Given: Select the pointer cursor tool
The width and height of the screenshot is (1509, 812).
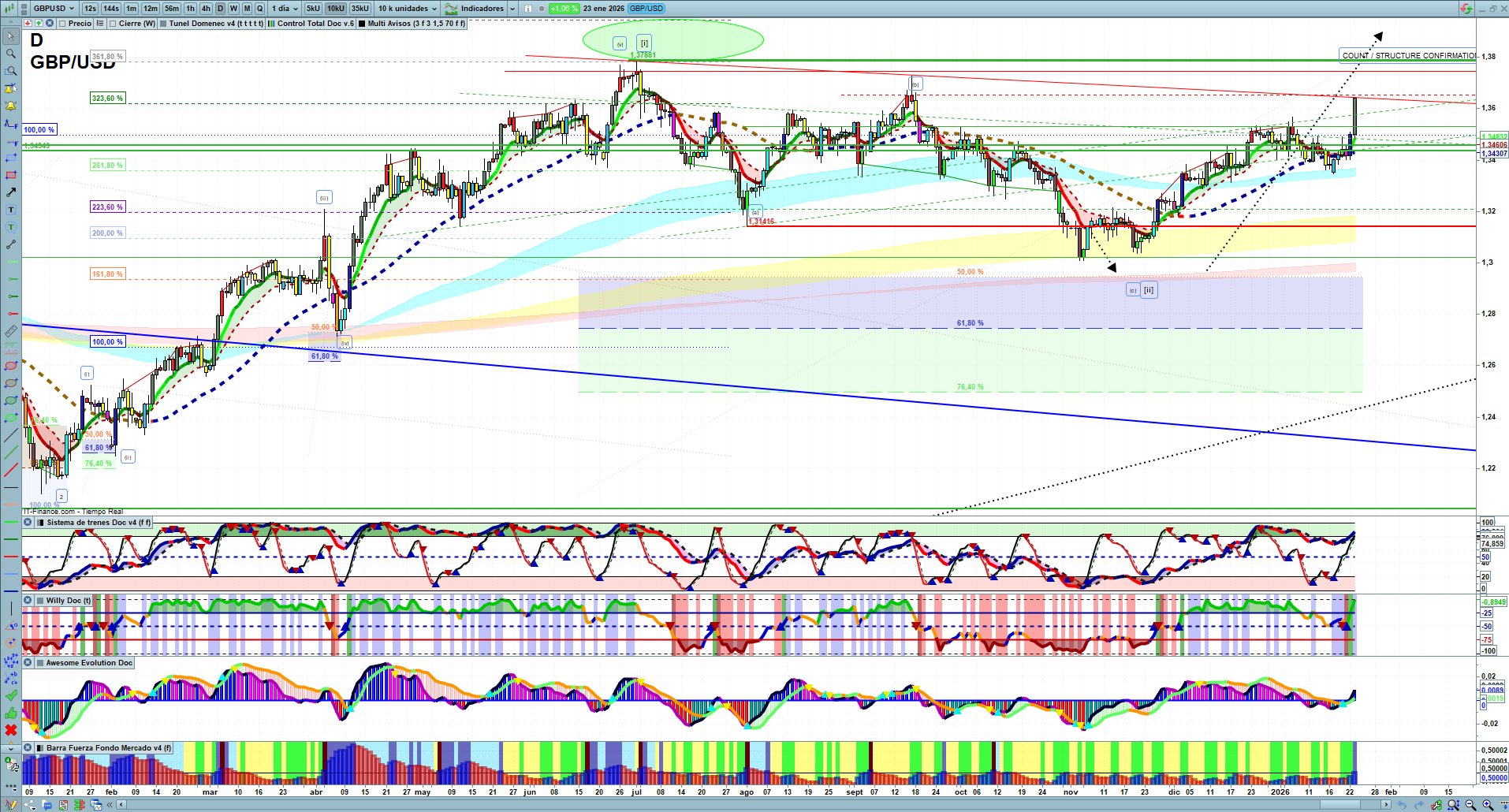Looking at the screenshot, I should point(11,36).
